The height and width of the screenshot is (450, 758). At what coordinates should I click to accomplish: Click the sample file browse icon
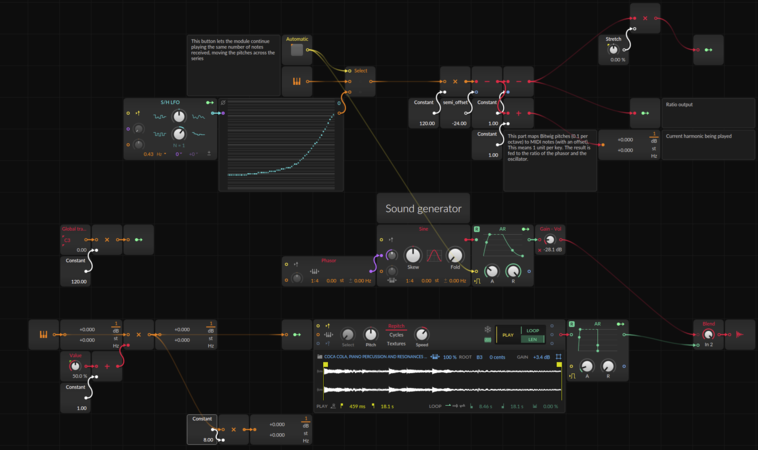point(320,357)
